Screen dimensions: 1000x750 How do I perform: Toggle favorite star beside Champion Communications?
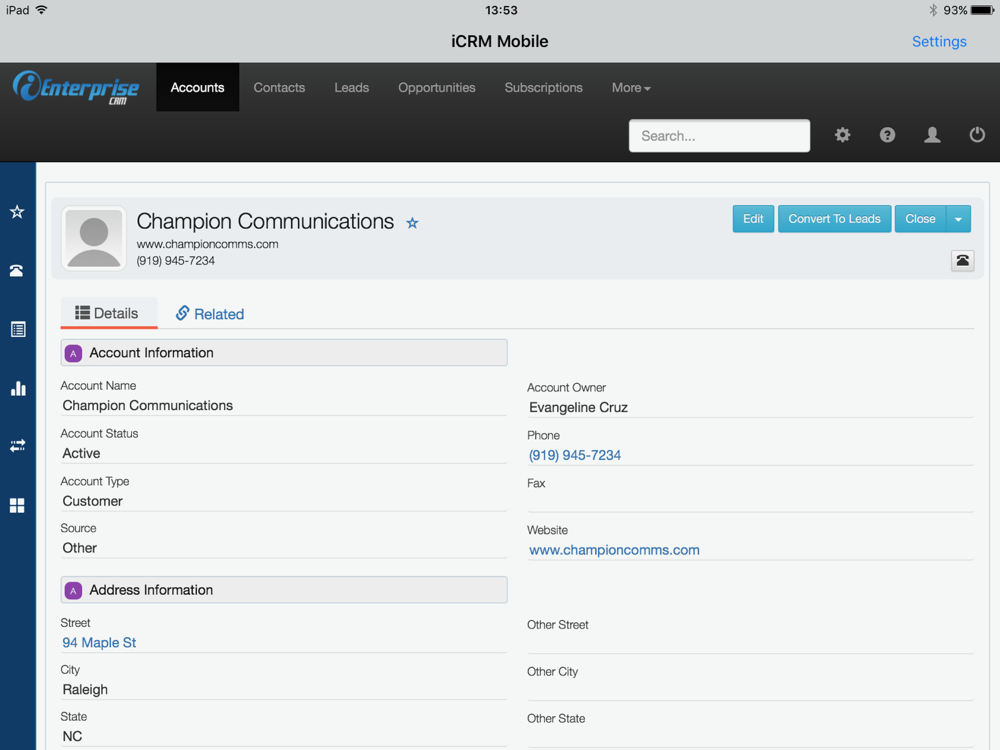(x=413, y=223)
